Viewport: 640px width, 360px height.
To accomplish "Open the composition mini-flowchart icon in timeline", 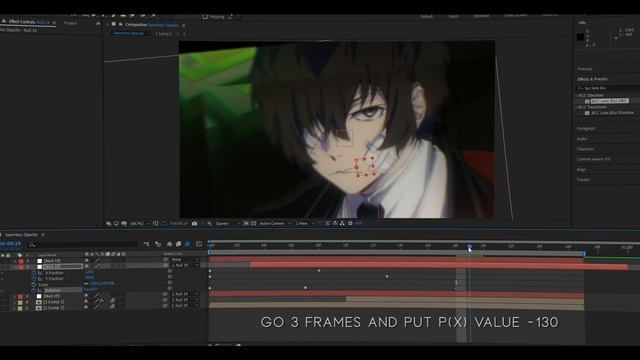I will click(x=147, y=244).
